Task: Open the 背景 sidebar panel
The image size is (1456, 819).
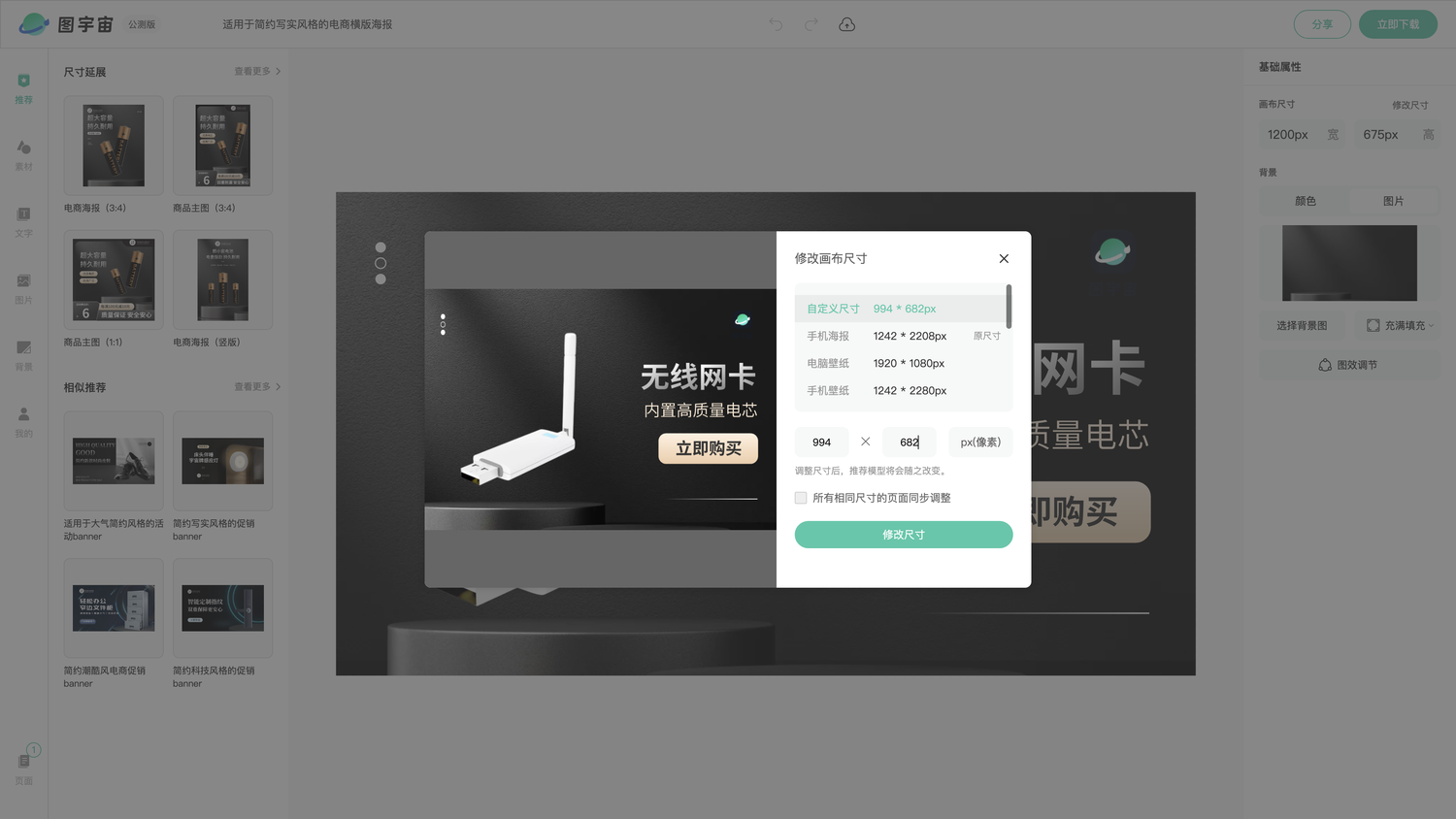Action: (23, 356)
